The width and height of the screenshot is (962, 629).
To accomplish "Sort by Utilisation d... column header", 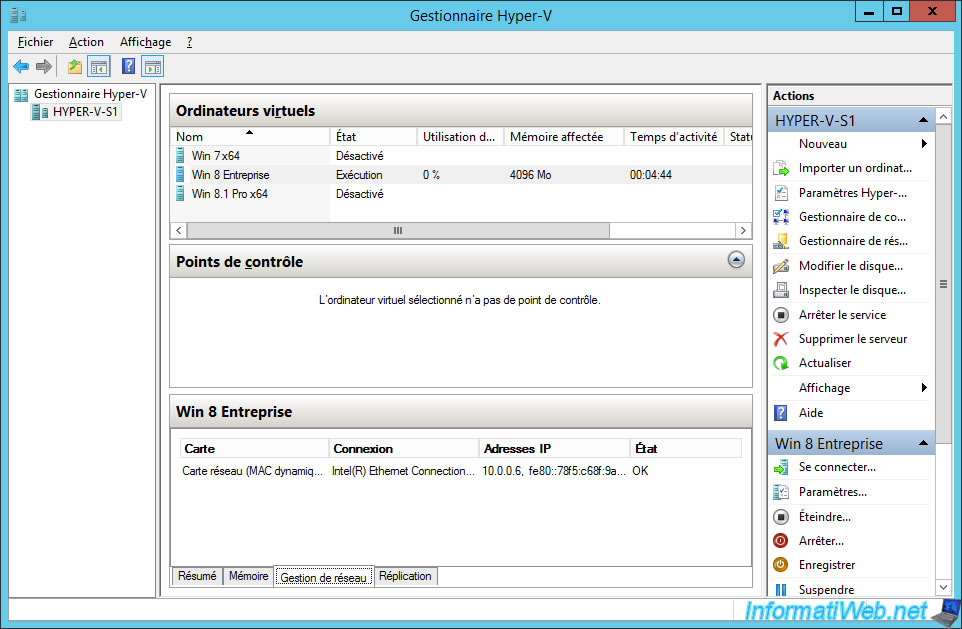I will pos(460,136).
